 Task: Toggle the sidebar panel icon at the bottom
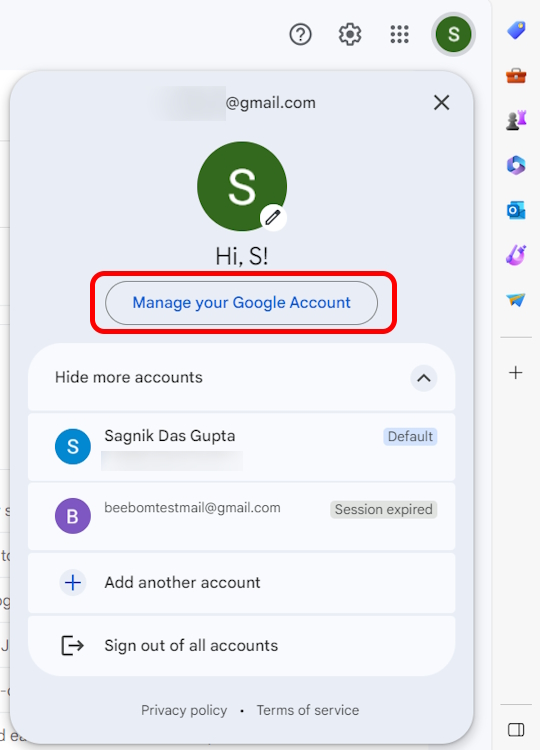(x=516, y=730)
